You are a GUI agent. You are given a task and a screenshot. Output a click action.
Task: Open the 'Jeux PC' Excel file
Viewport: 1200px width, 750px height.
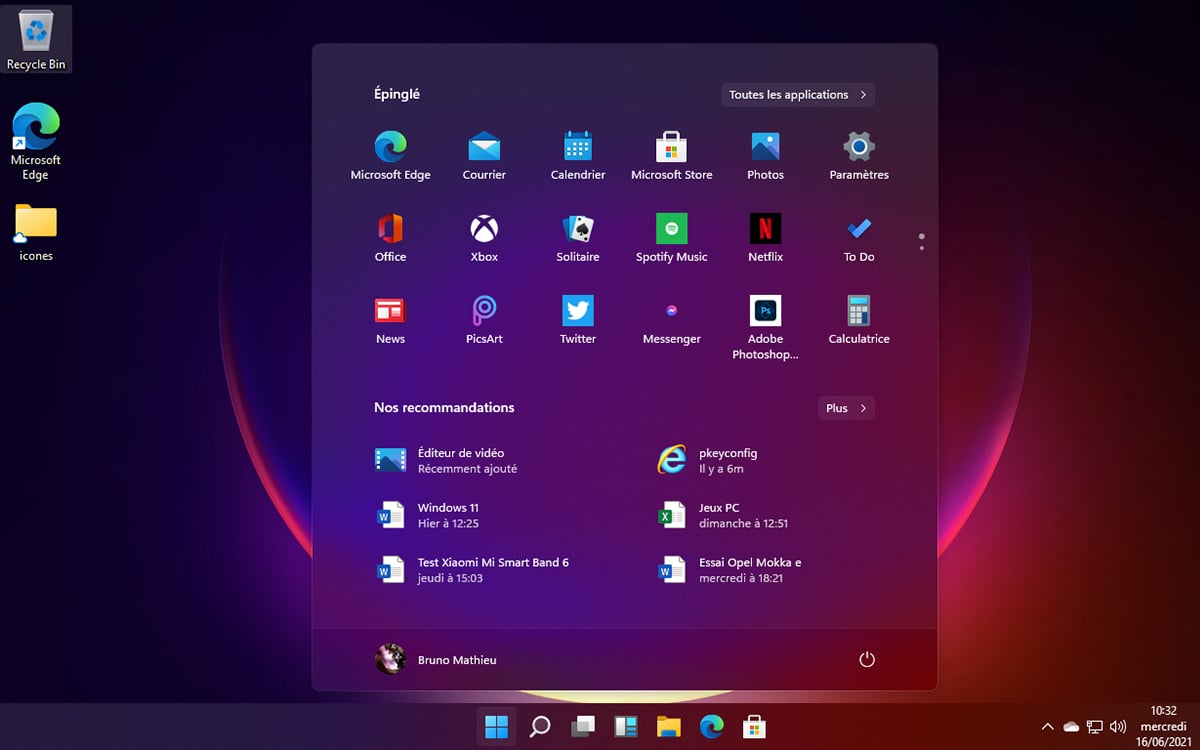(x=742, y=515)
